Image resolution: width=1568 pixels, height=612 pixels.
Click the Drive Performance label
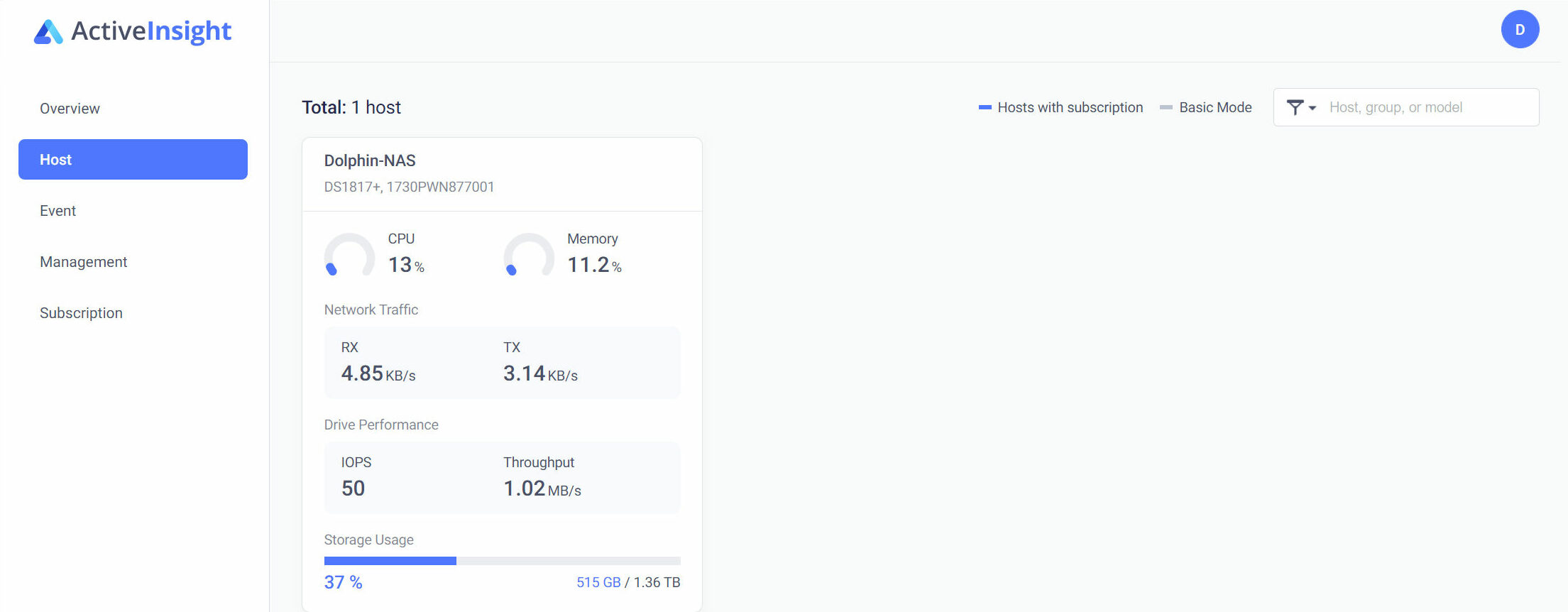(x=381, y=425)
